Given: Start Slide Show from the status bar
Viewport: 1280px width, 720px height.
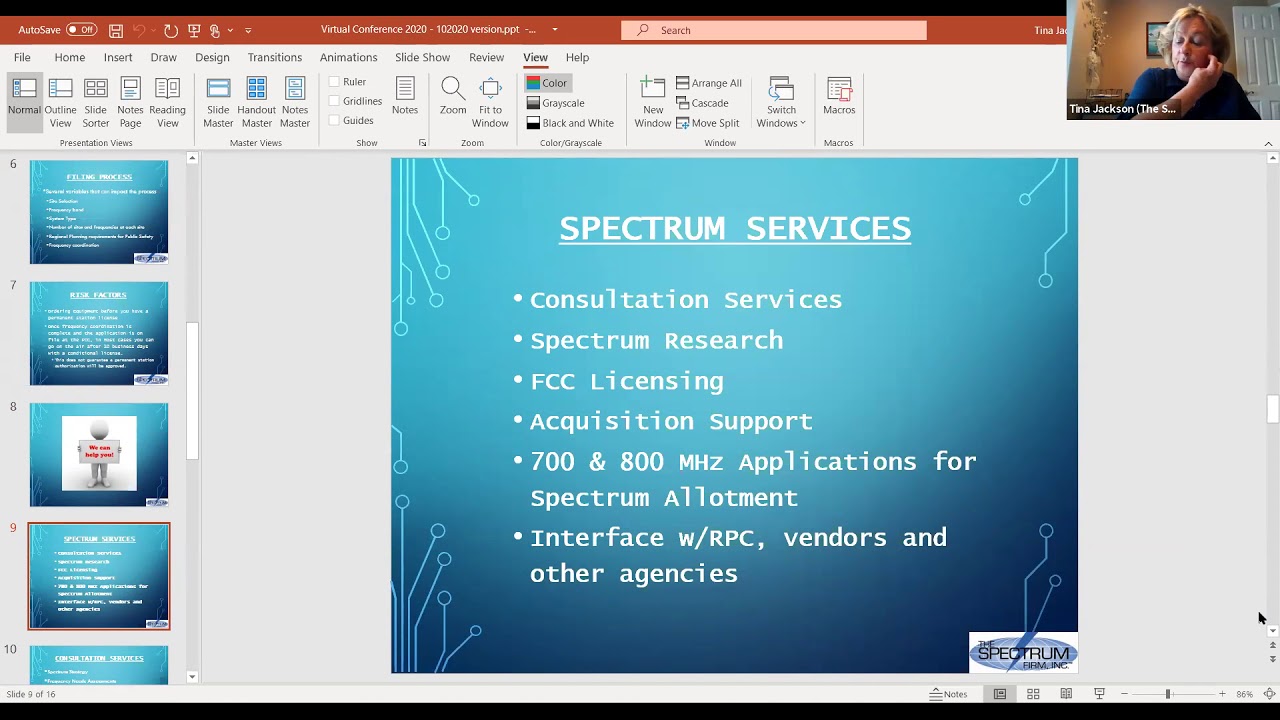Looking at the screenshot, I should click(x=1099, y=694).
